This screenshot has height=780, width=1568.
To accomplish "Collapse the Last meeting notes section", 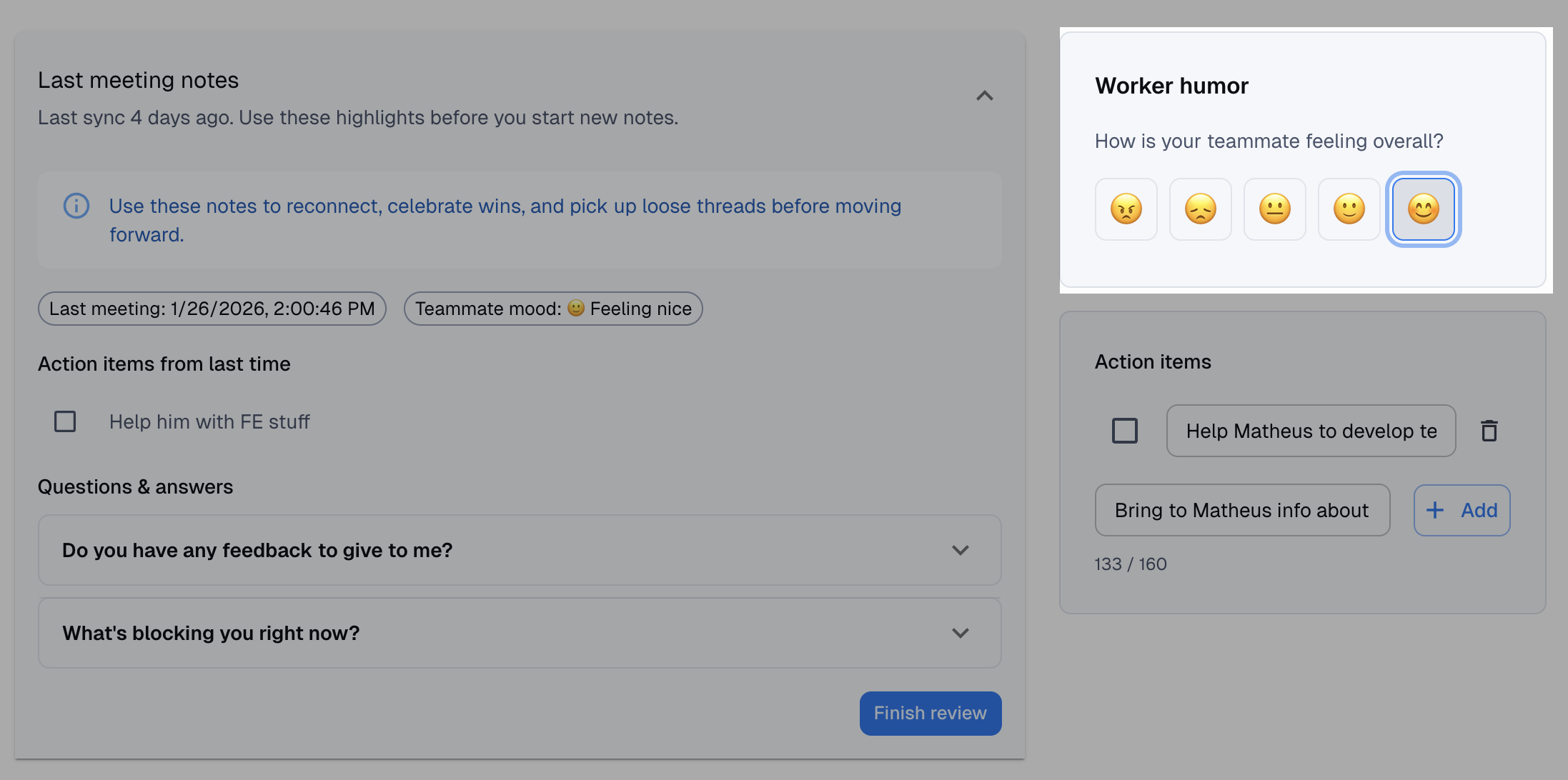I will point(984,96).
